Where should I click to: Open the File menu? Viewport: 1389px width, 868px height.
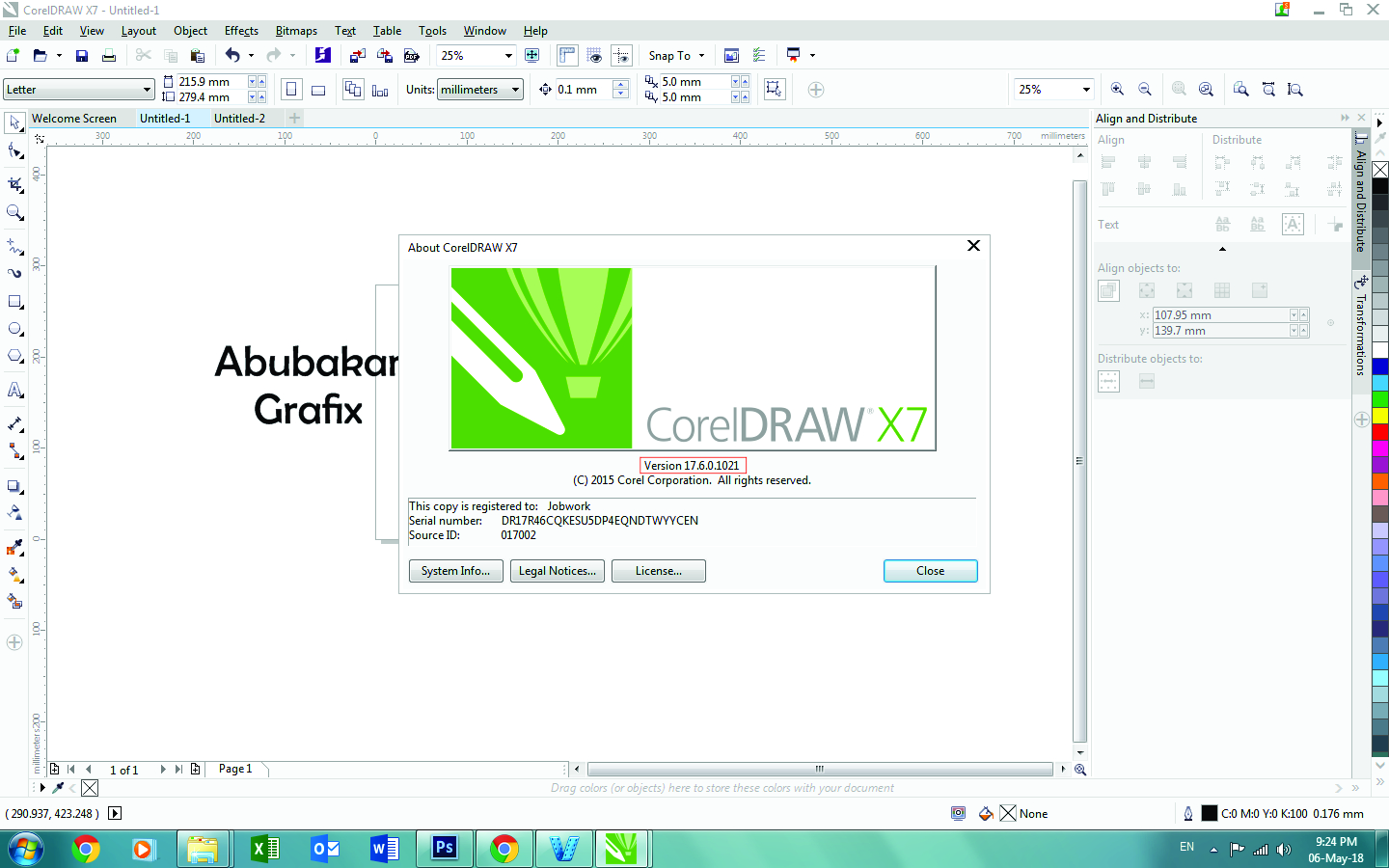coord(17,31)
